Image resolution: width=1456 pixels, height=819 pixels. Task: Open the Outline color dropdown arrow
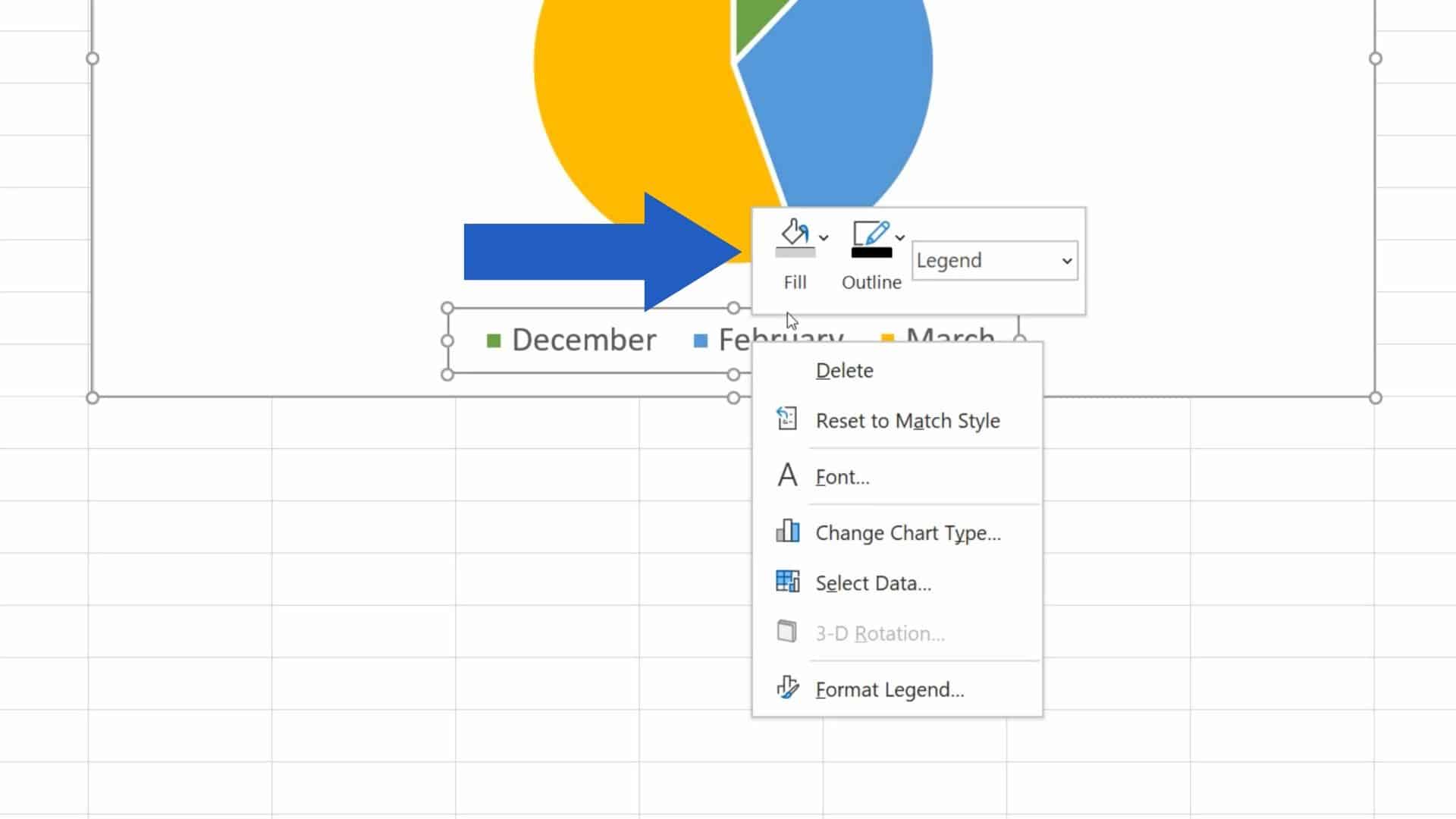(900, 238)
